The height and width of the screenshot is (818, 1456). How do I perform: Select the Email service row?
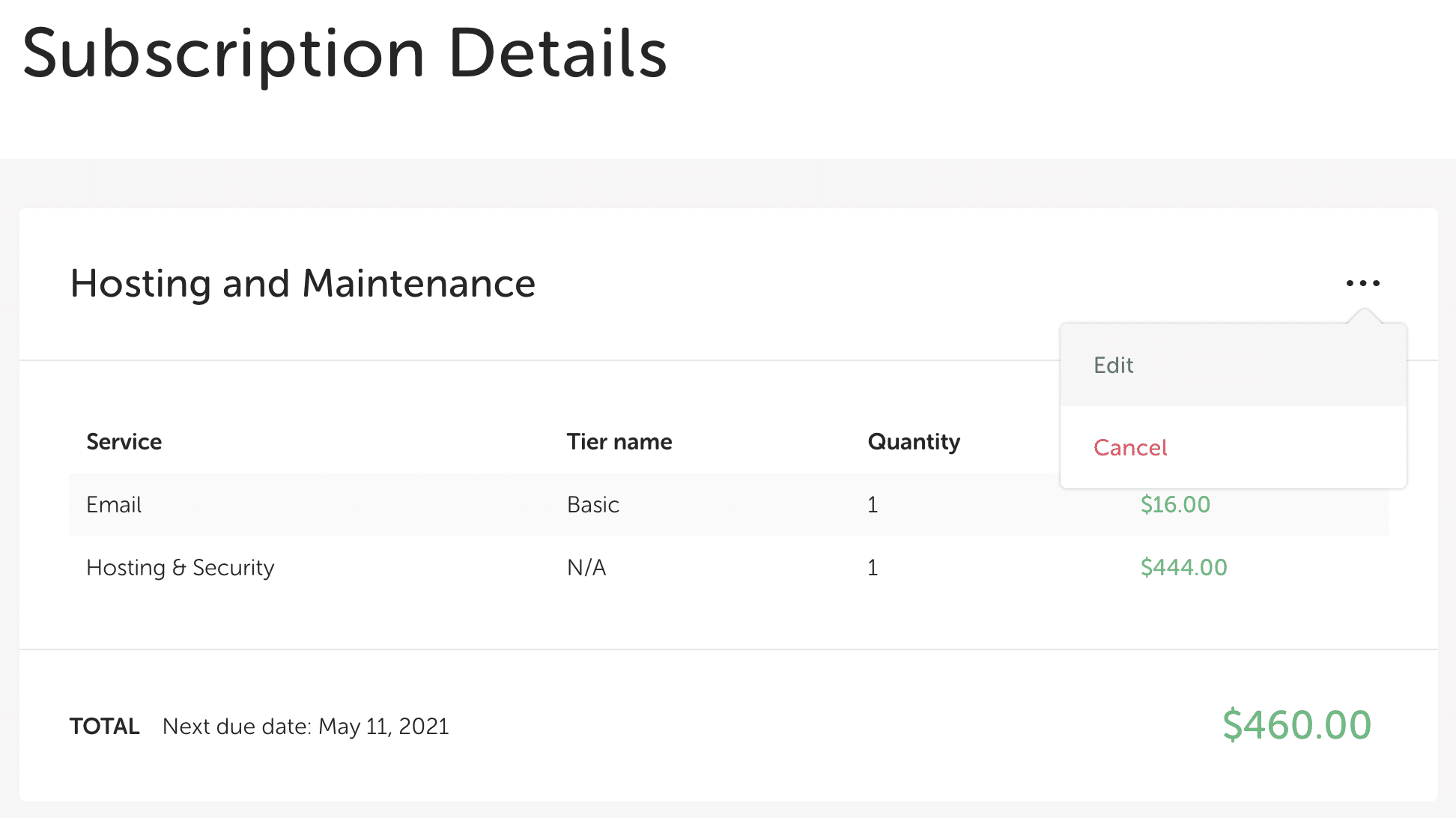pos(114,505)
